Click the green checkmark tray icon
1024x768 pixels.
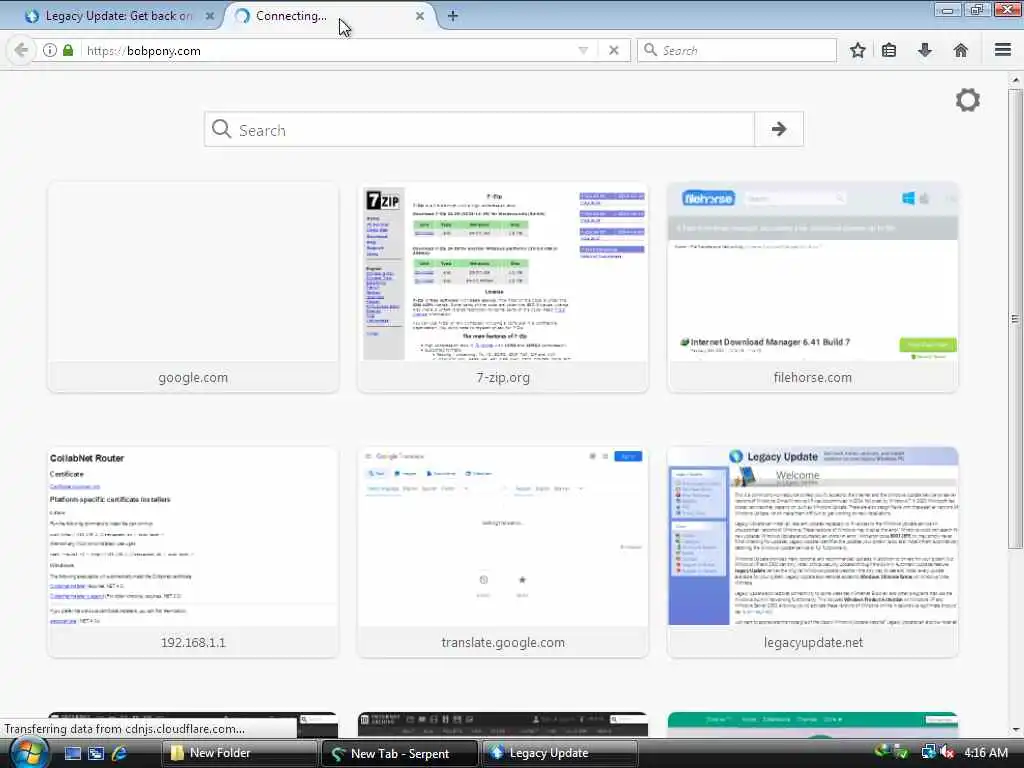tap(902, 752)
